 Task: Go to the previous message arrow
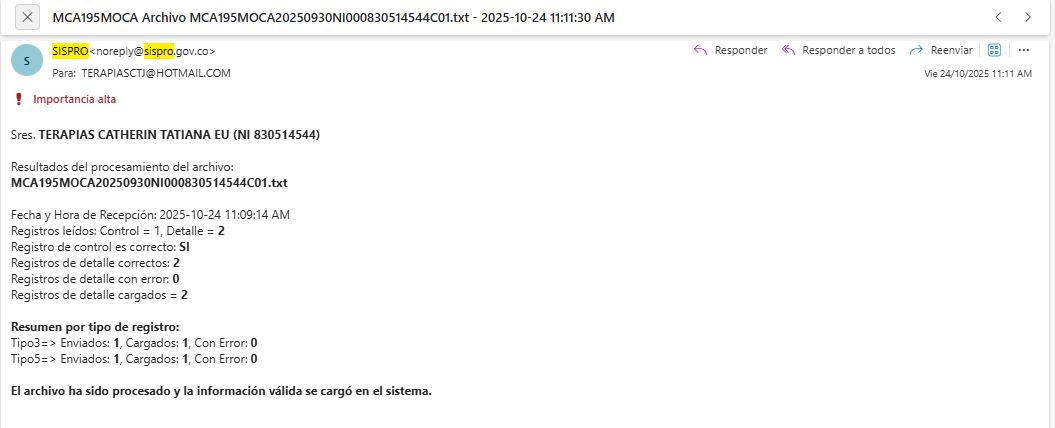coord(997,17)
